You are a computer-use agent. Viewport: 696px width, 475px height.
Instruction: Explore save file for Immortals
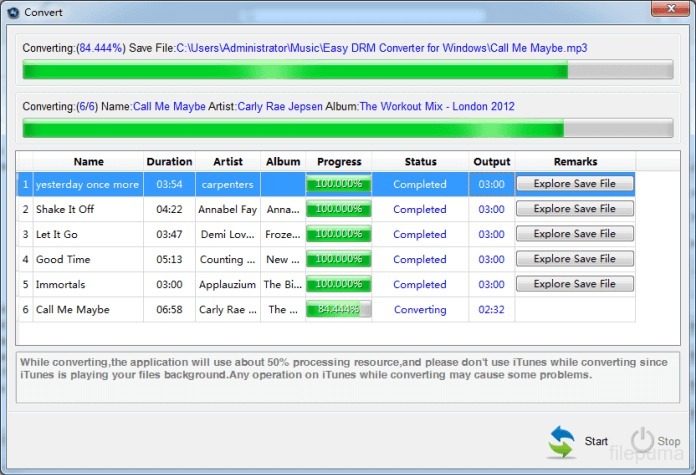pos(574,284)
